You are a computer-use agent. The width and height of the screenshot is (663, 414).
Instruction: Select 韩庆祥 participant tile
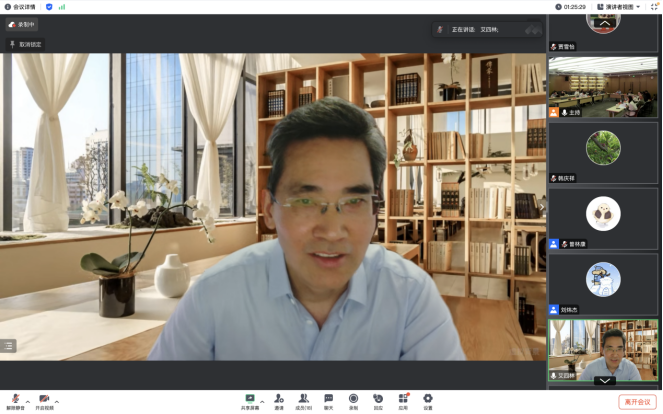[603, 153]
